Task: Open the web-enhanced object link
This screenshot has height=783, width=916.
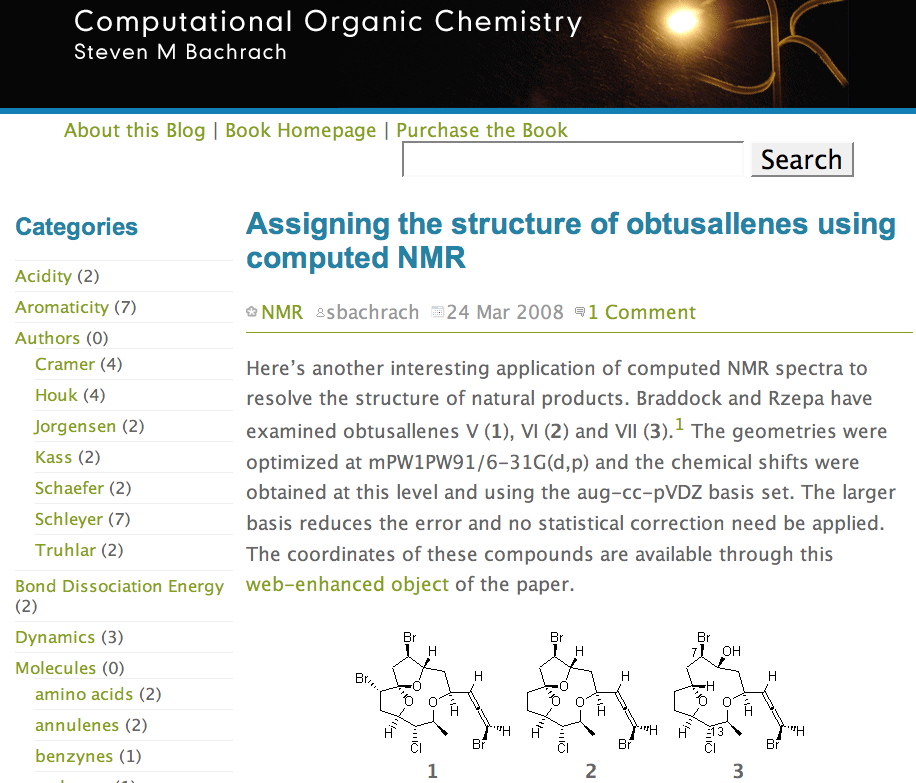Action: pyautogui.click(x=348, y=585)
